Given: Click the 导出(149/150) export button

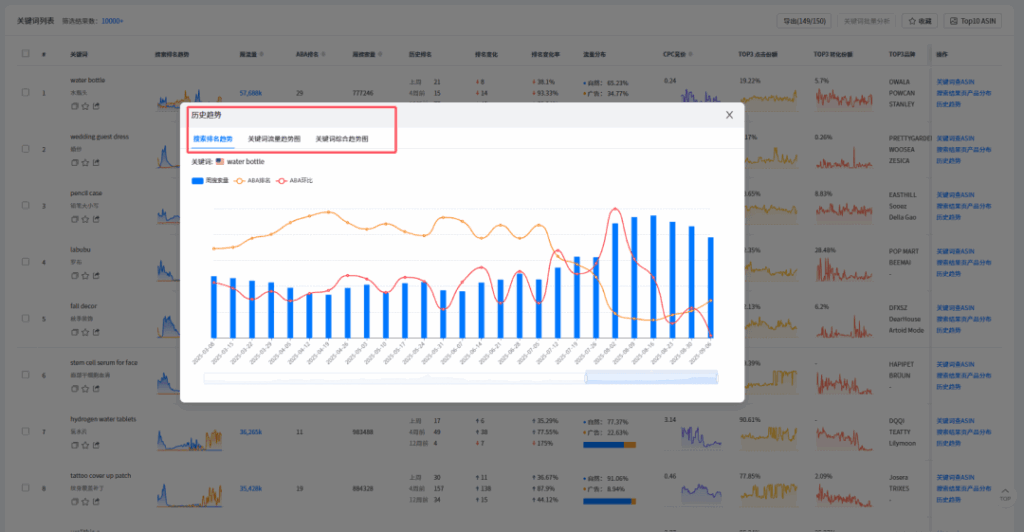Looking at the screenshot, I should point(804,20).
